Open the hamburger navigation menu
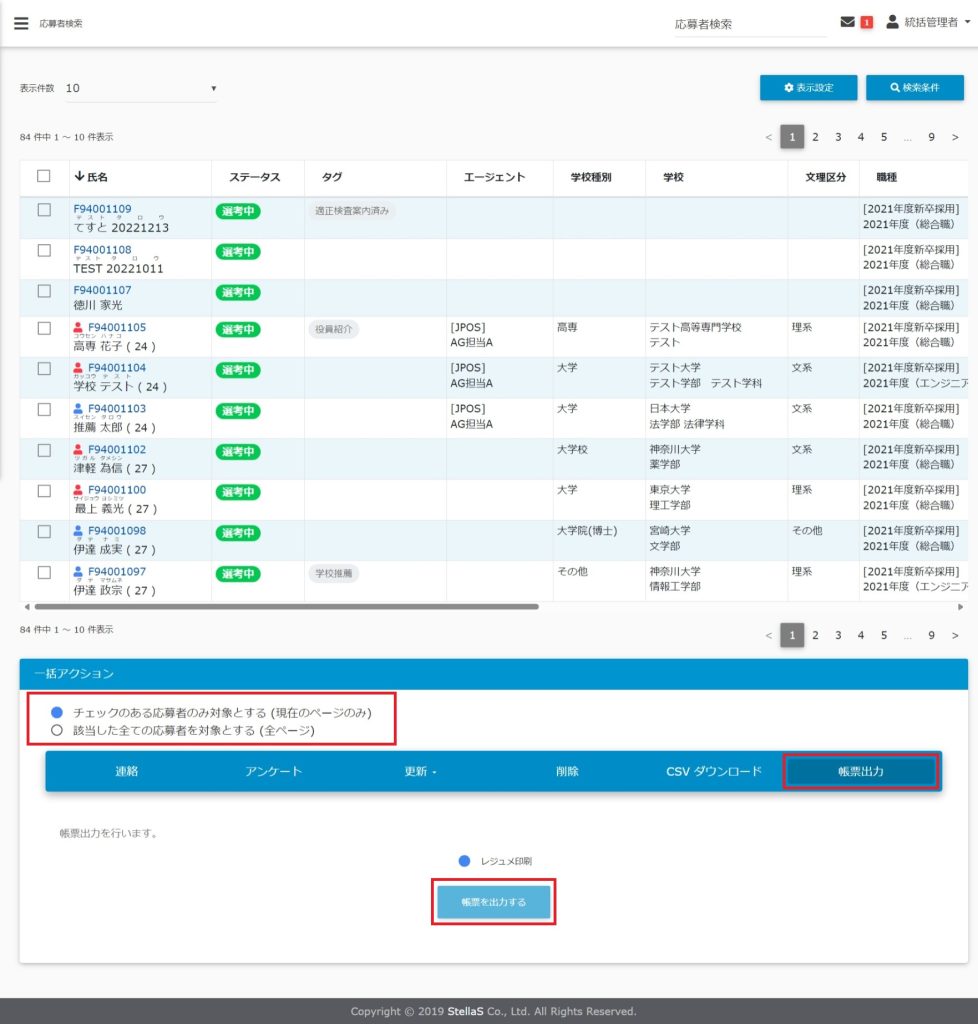Screen dimensions: 978x1024 coord(21,23)
